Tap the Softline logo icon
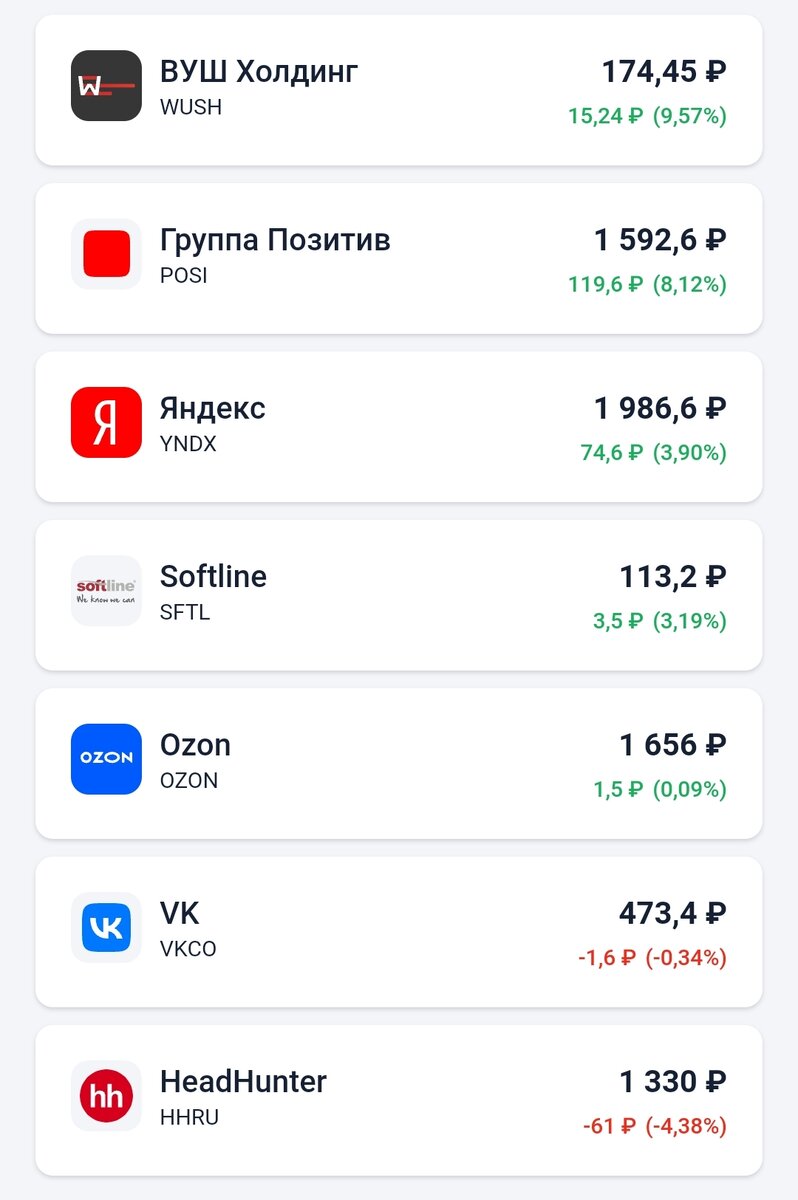798x1200 pixels. 106,590
